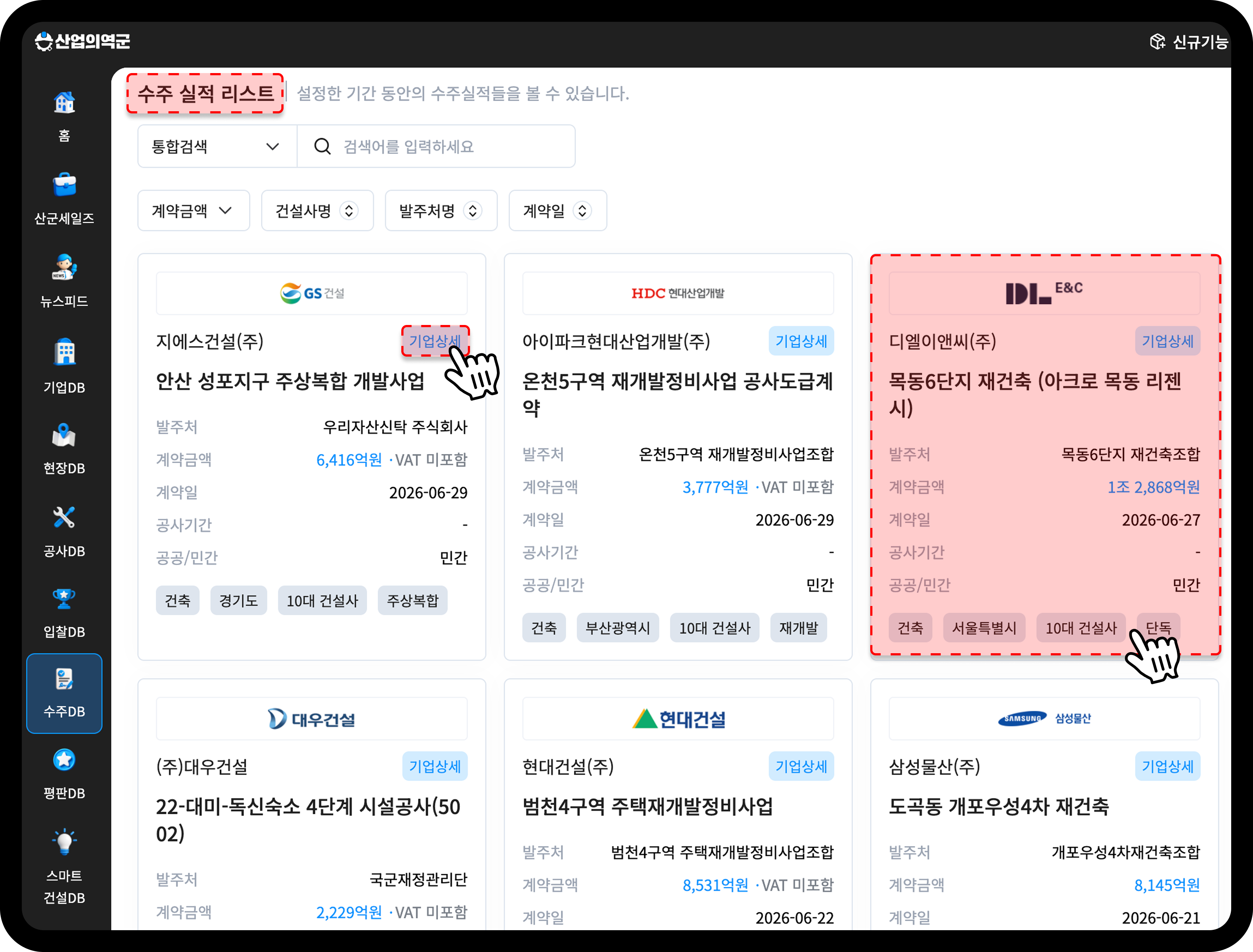
Task: Select the 수주DB document icon
Action: (64, 679)
